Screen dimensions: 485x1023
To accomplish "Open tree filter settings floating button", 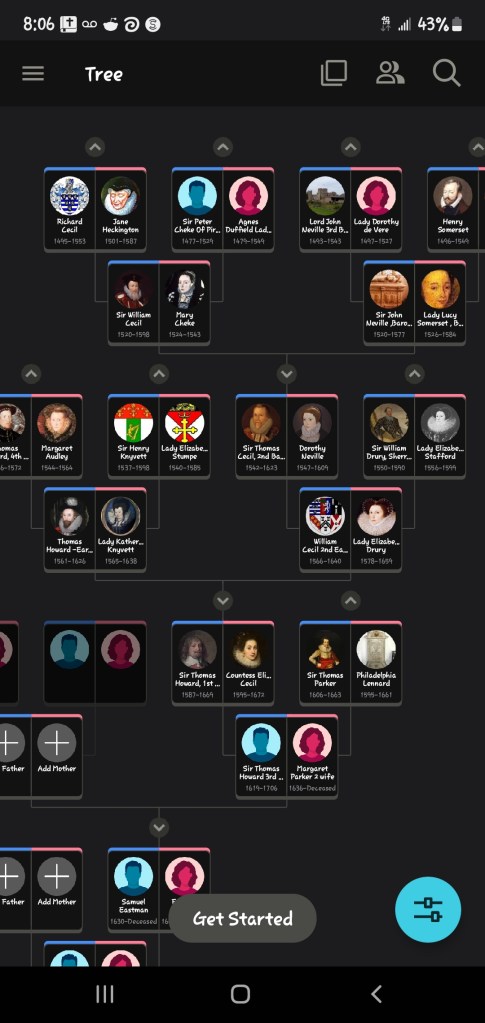I will pos(428,909).
